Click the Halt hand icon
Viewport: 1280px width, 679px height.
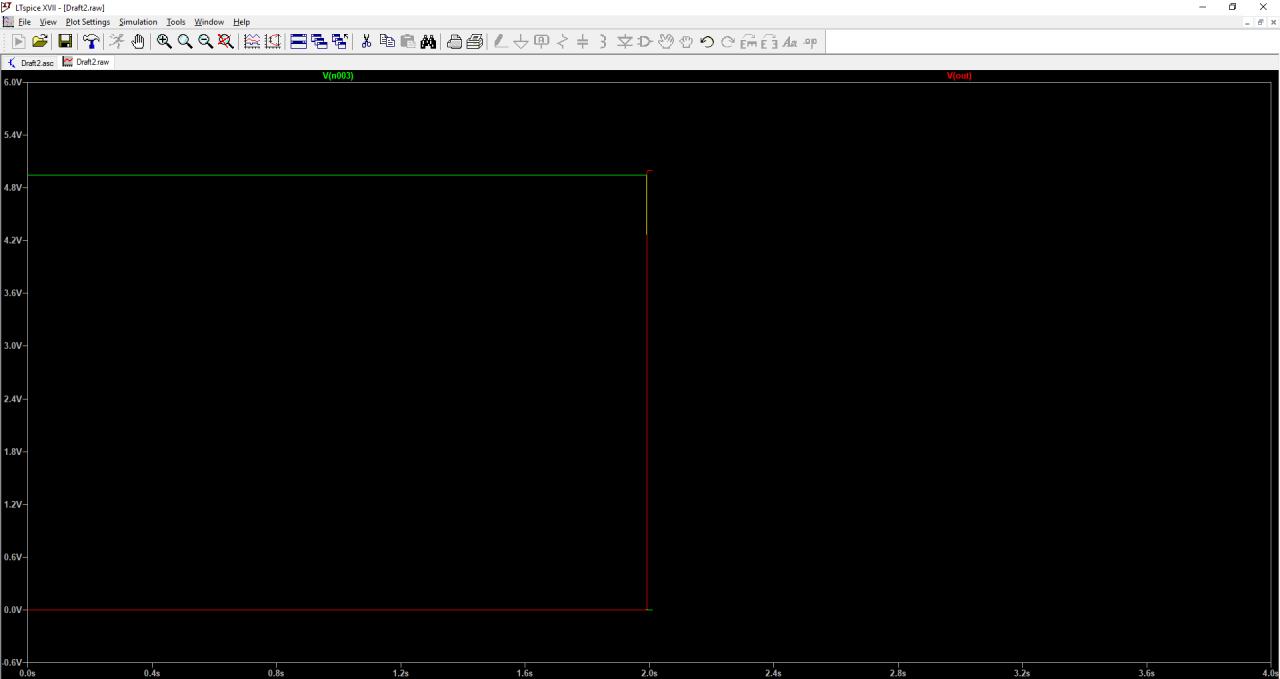coord(138,41)
